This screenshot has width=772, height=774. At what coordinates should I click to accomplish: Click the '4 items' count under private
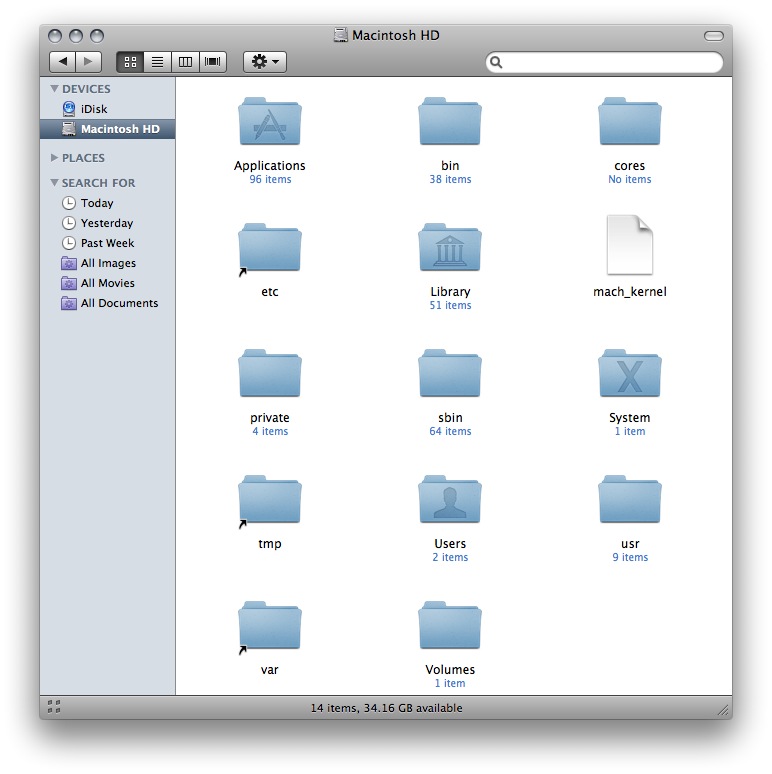click(270, 431)
